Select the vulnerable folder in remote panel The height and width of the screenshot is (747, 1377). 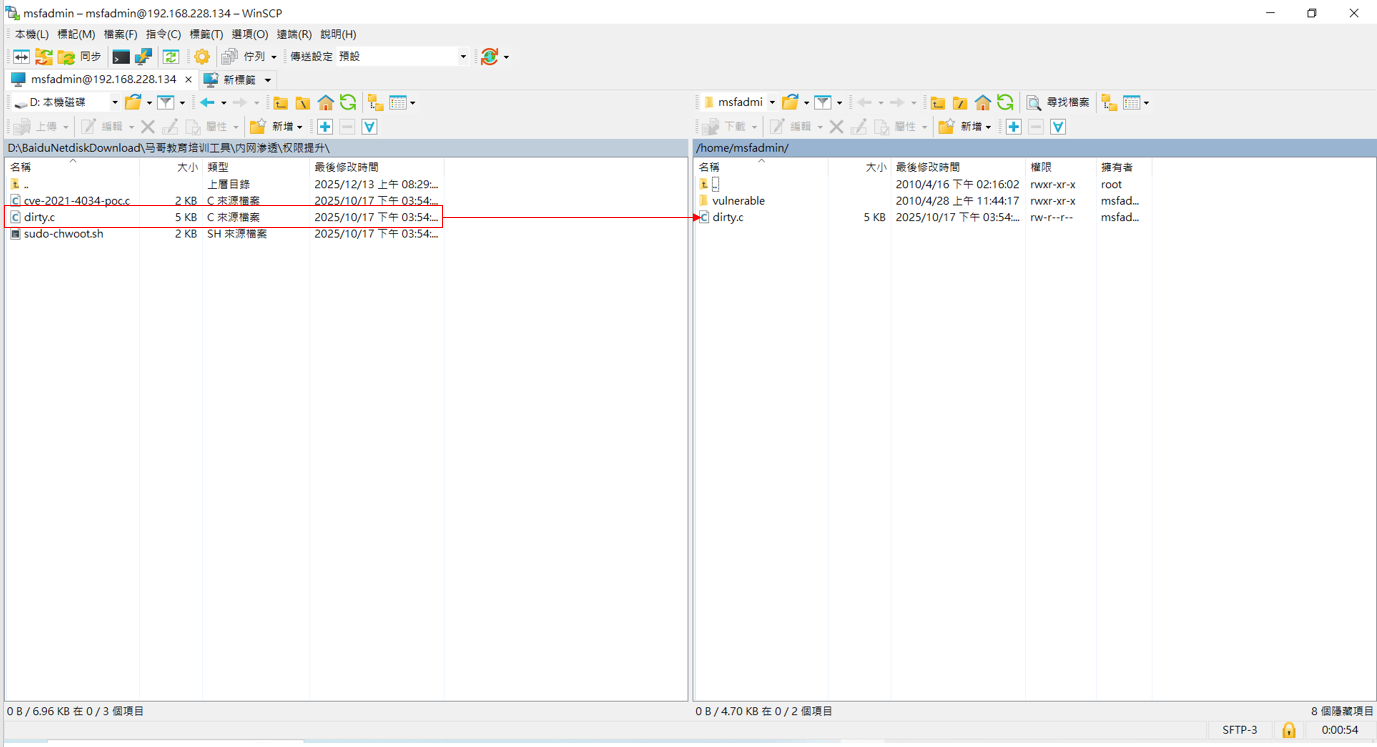[x=738, y=201]
